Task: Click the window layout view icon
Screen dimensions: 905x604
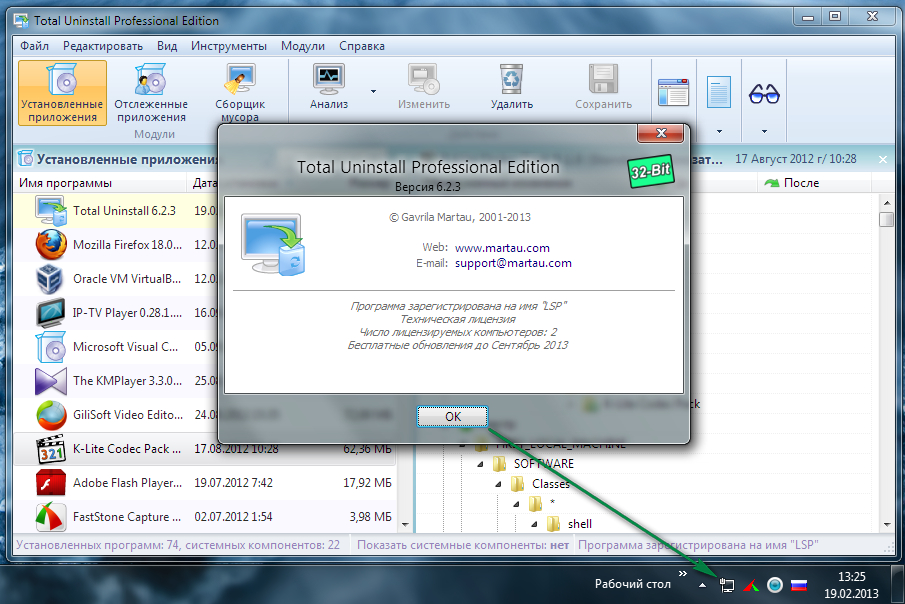Action: tap(673, 92)
